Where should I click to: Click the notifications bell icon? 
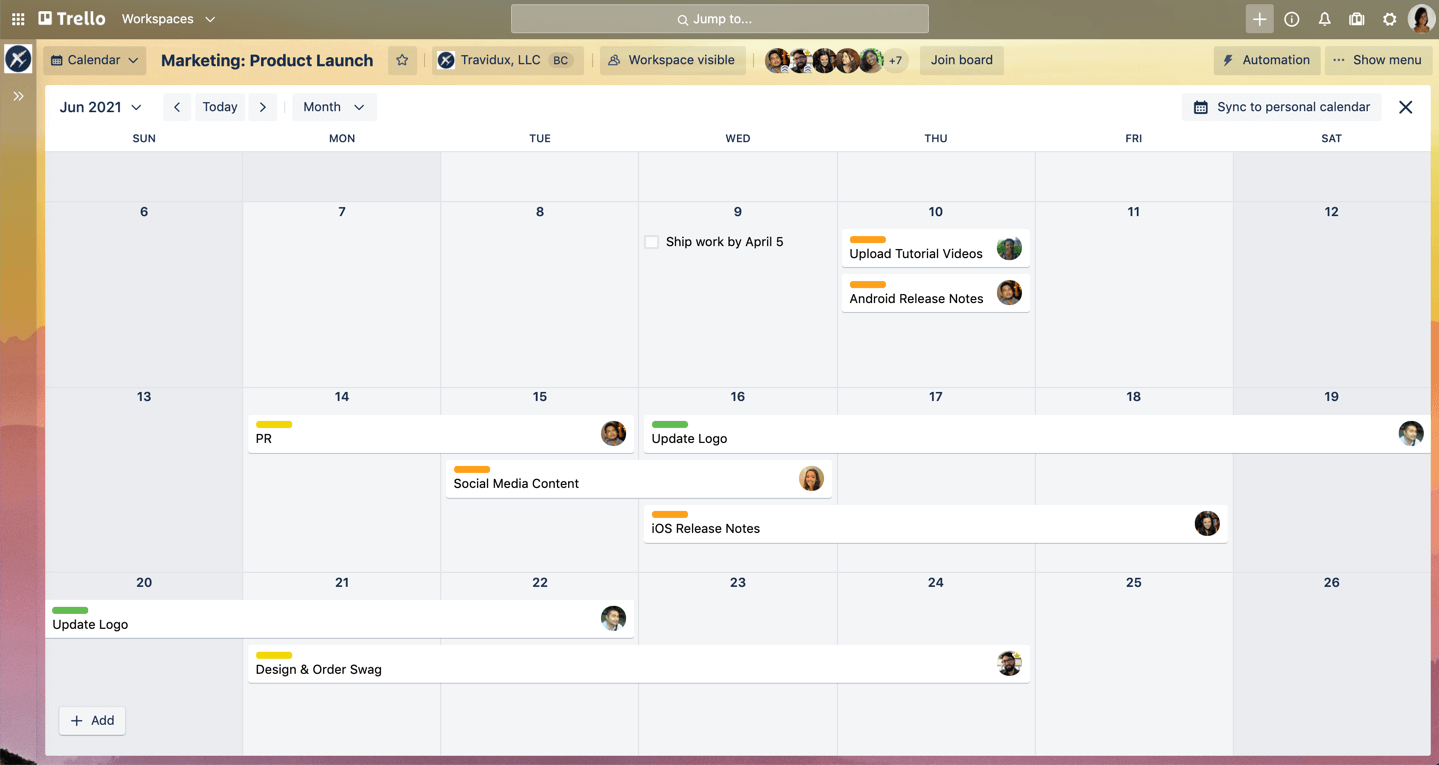click(1324, 19)
